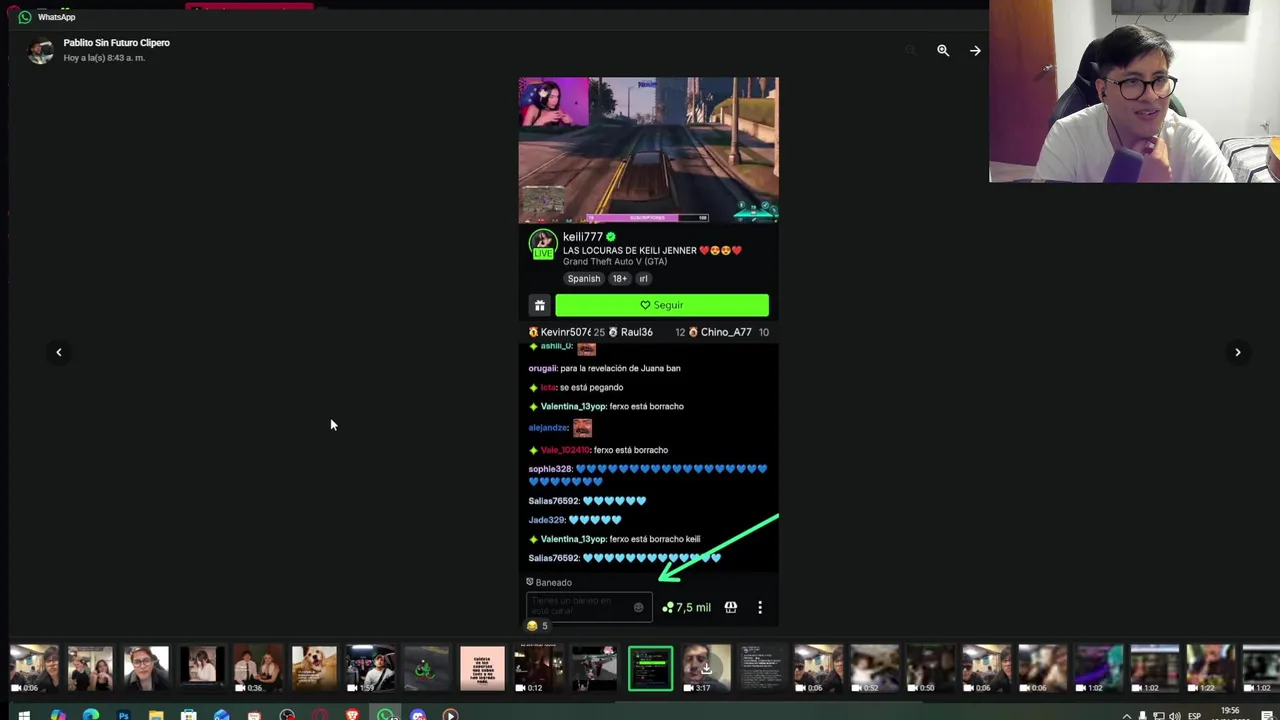Click the Spanish tag chip
The height and width of the screenshot is (720, 1280).
click(x=584, y=279)
